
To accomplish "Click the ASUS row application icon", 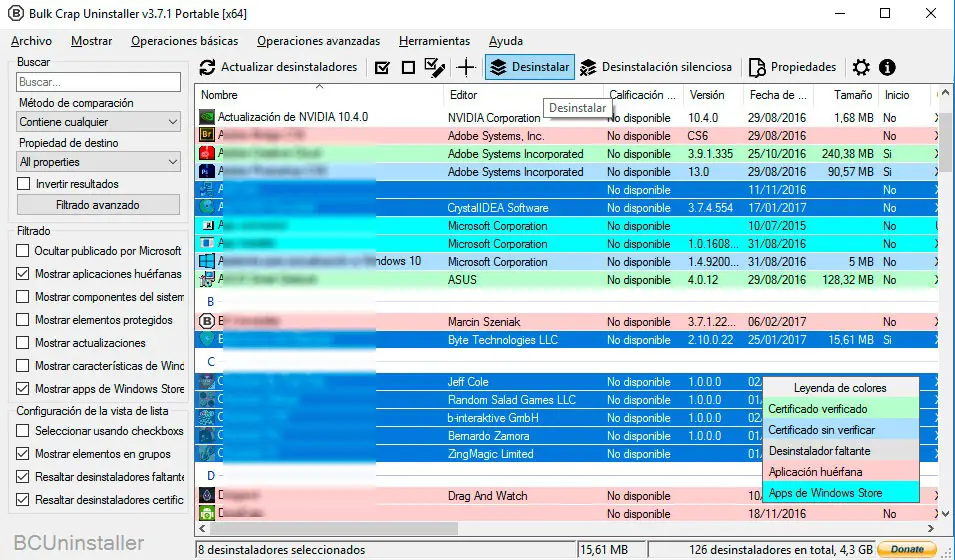I will click(x=207, y=280).
